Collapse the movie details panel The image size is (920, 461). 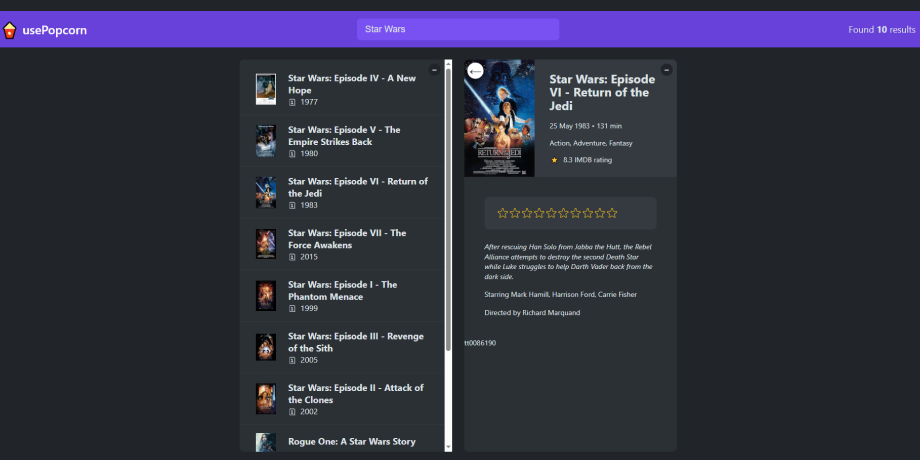667,70
